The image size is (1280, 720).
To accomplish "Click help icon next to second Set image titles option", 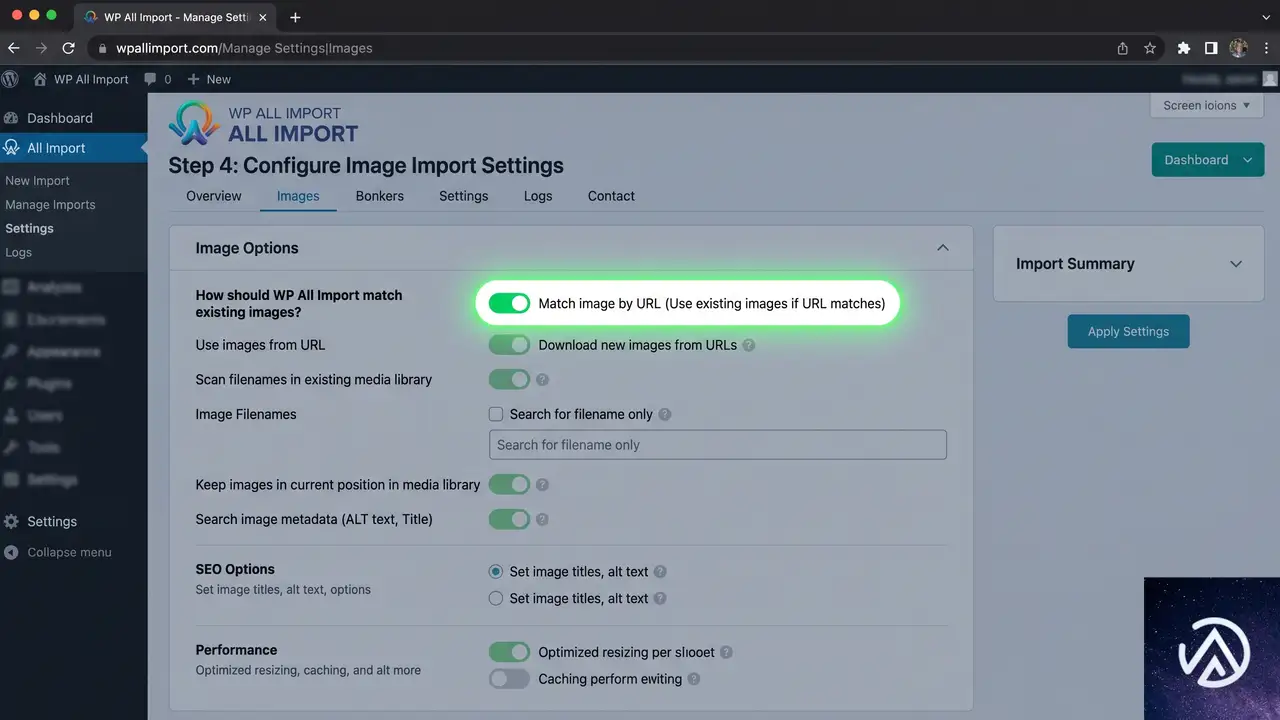I will tap(660, 598).
